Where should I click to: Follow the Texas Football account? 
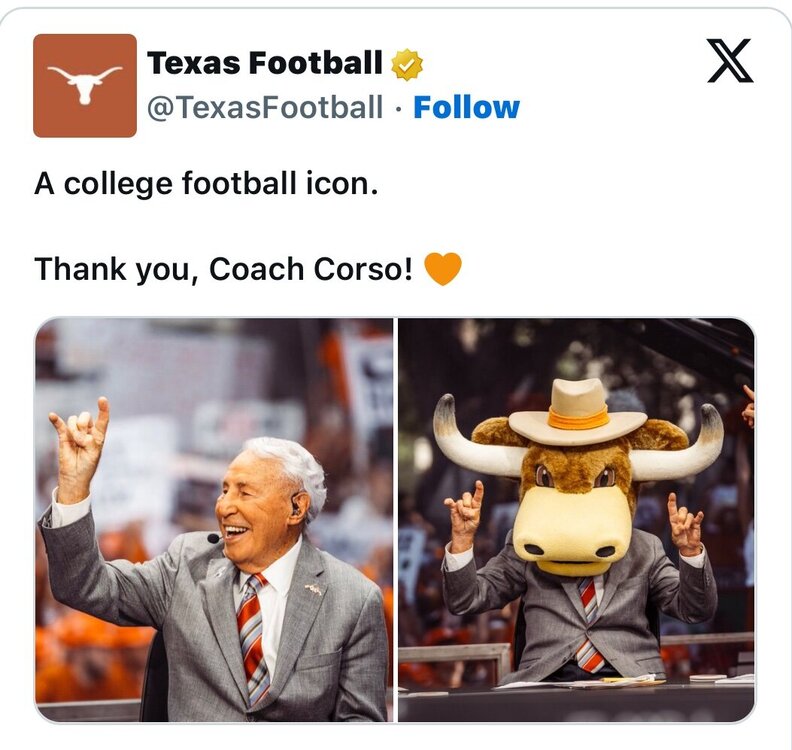point(466,107)
